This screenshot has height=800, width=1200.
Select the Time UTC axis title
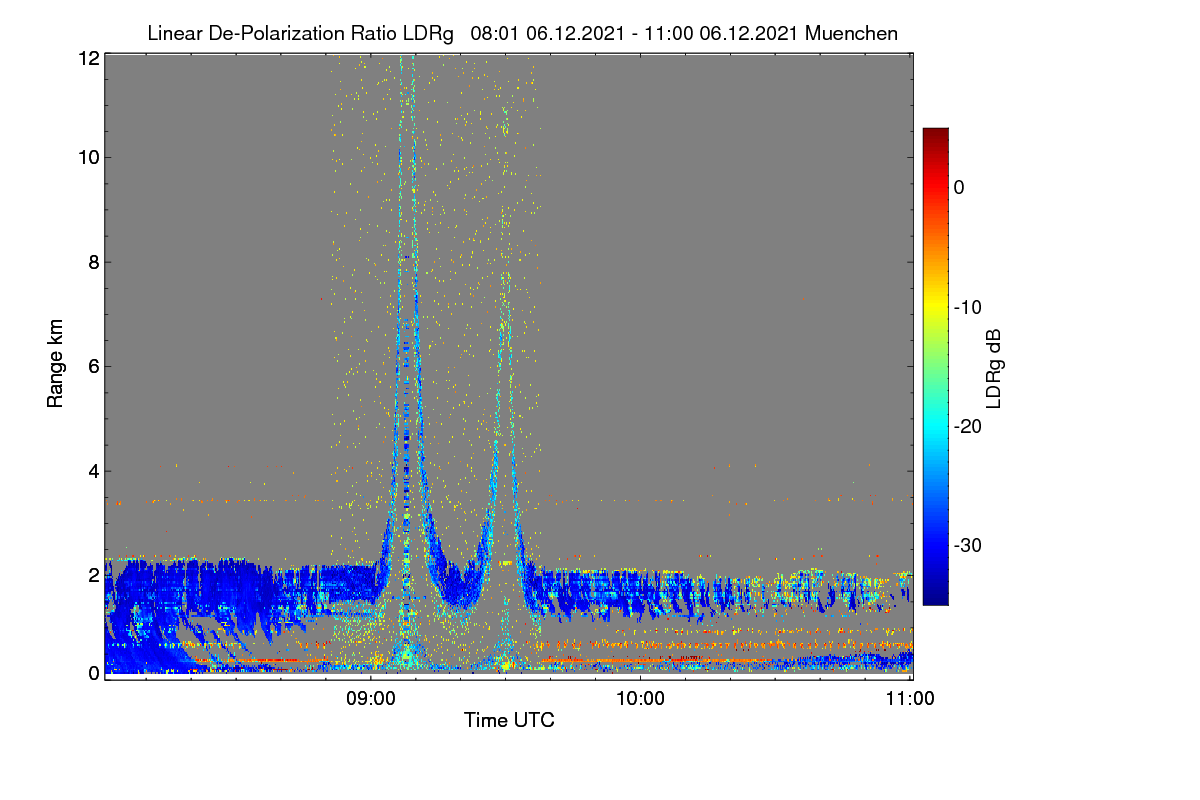click(x=509, y=720)
